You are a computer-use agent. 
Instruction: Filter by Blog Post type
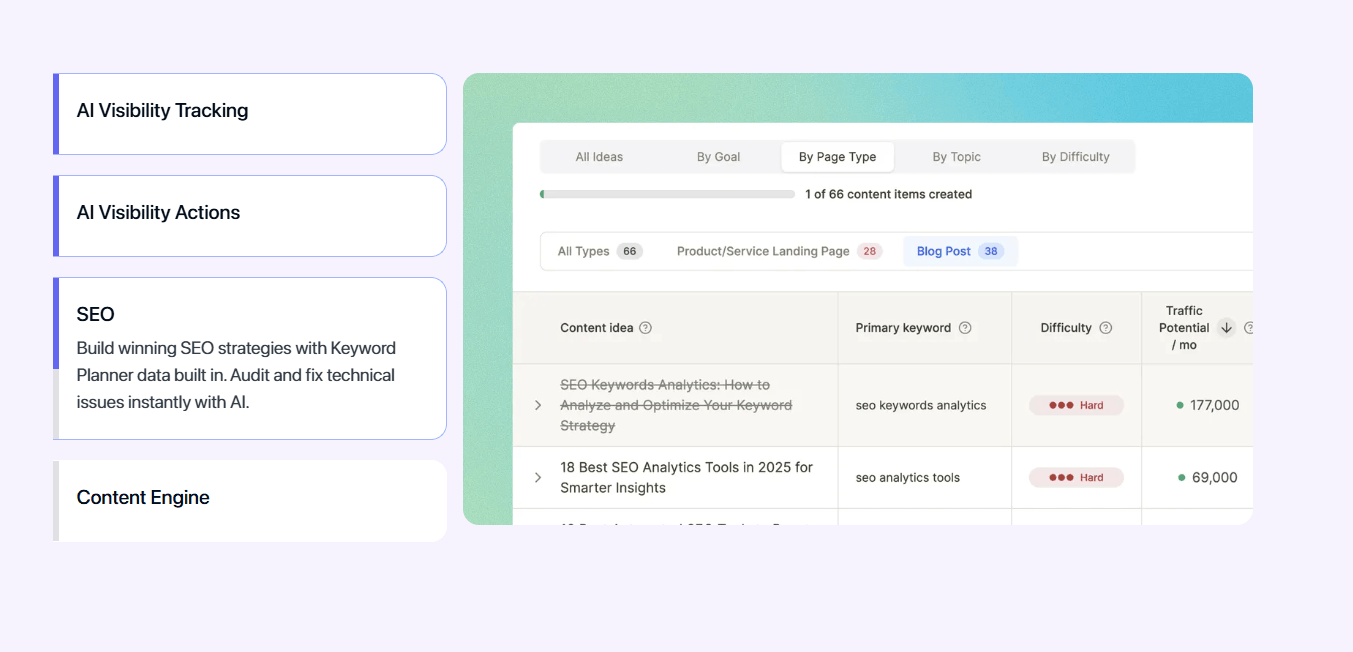[959, 252]
